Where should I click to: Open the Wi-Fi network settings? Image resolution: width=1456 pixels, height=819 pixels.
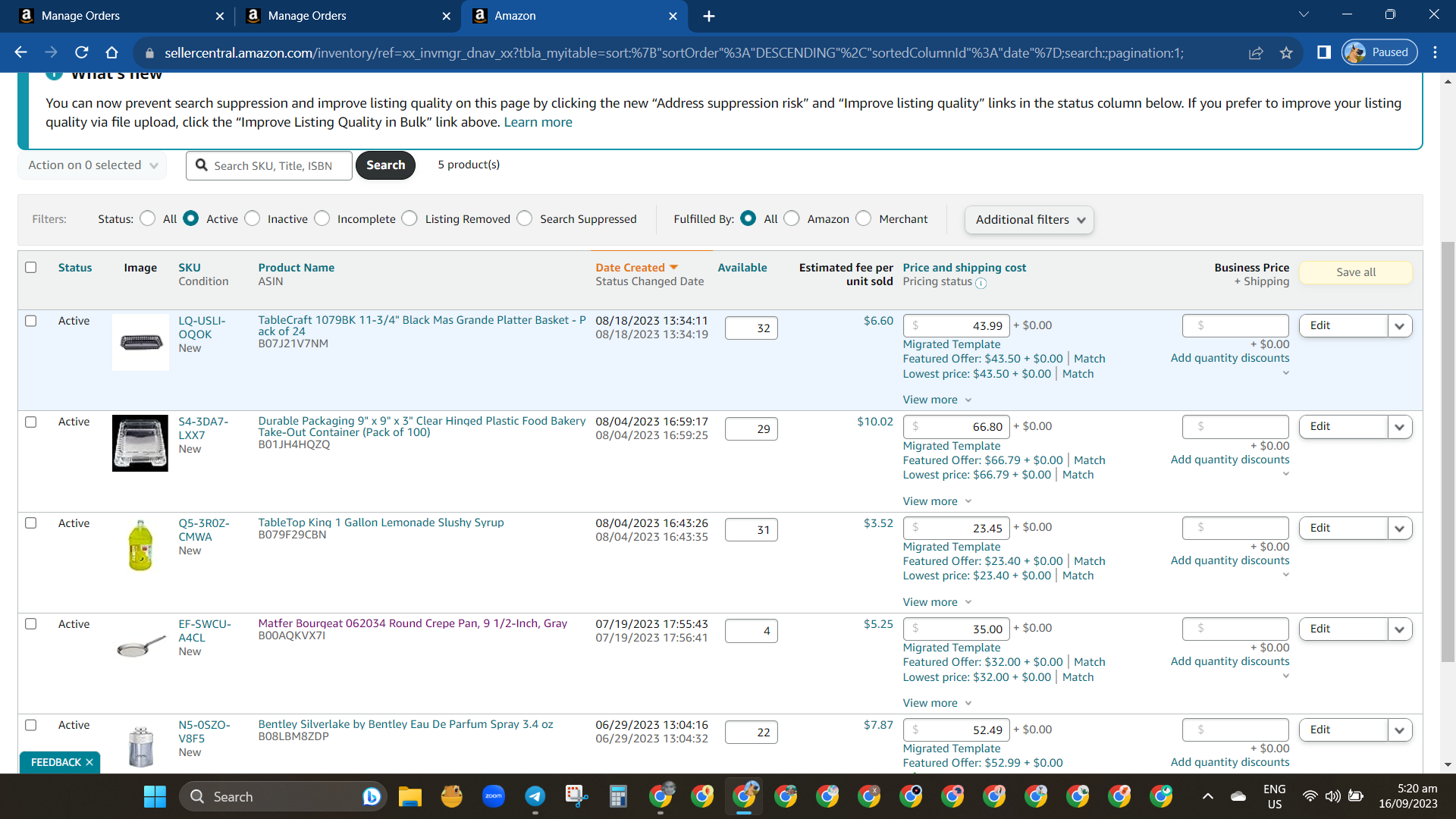click(1310, 796)
